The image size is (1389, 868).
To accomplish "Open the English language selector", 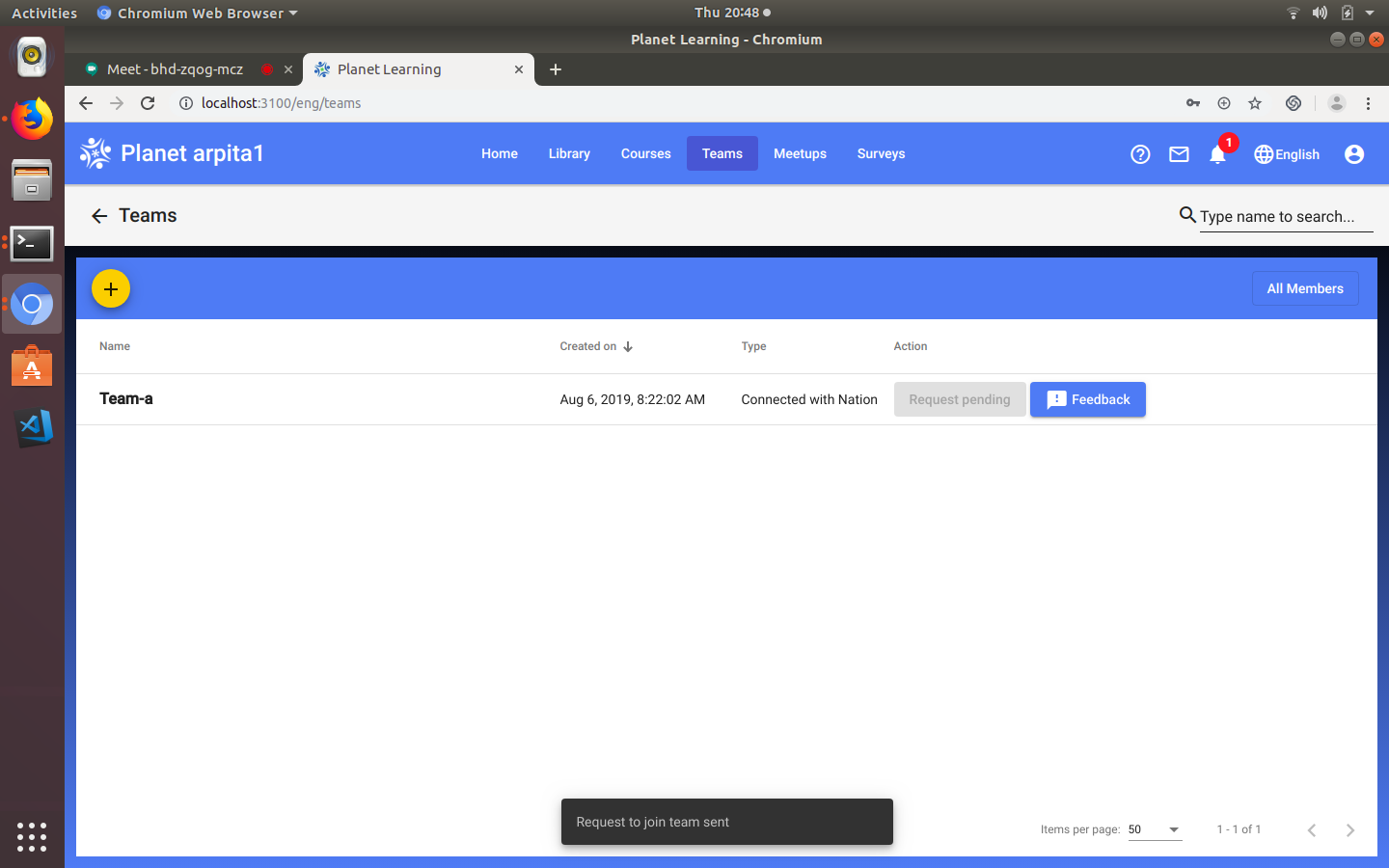I will (x=1287, y=153).
